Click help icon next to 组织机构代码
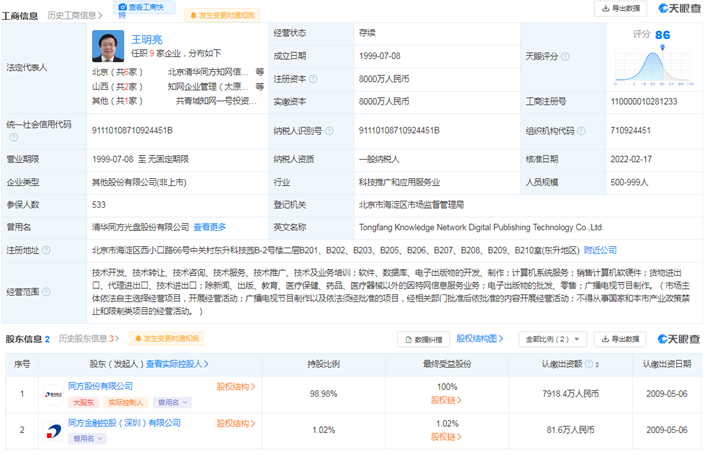Screen dimensions: 708x455 pos(581,131)
